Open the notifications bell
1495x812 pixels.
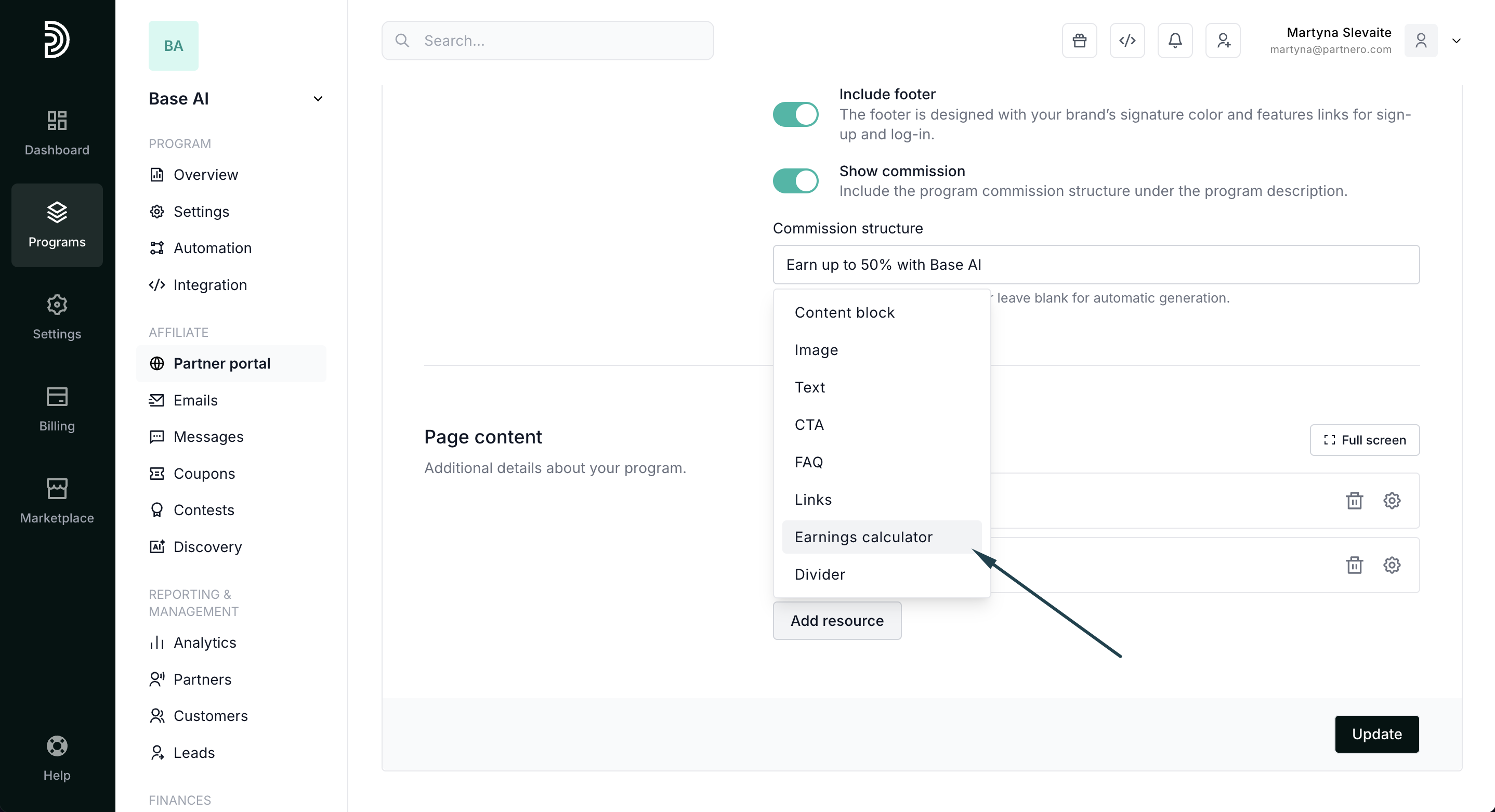coord(1175,41)
